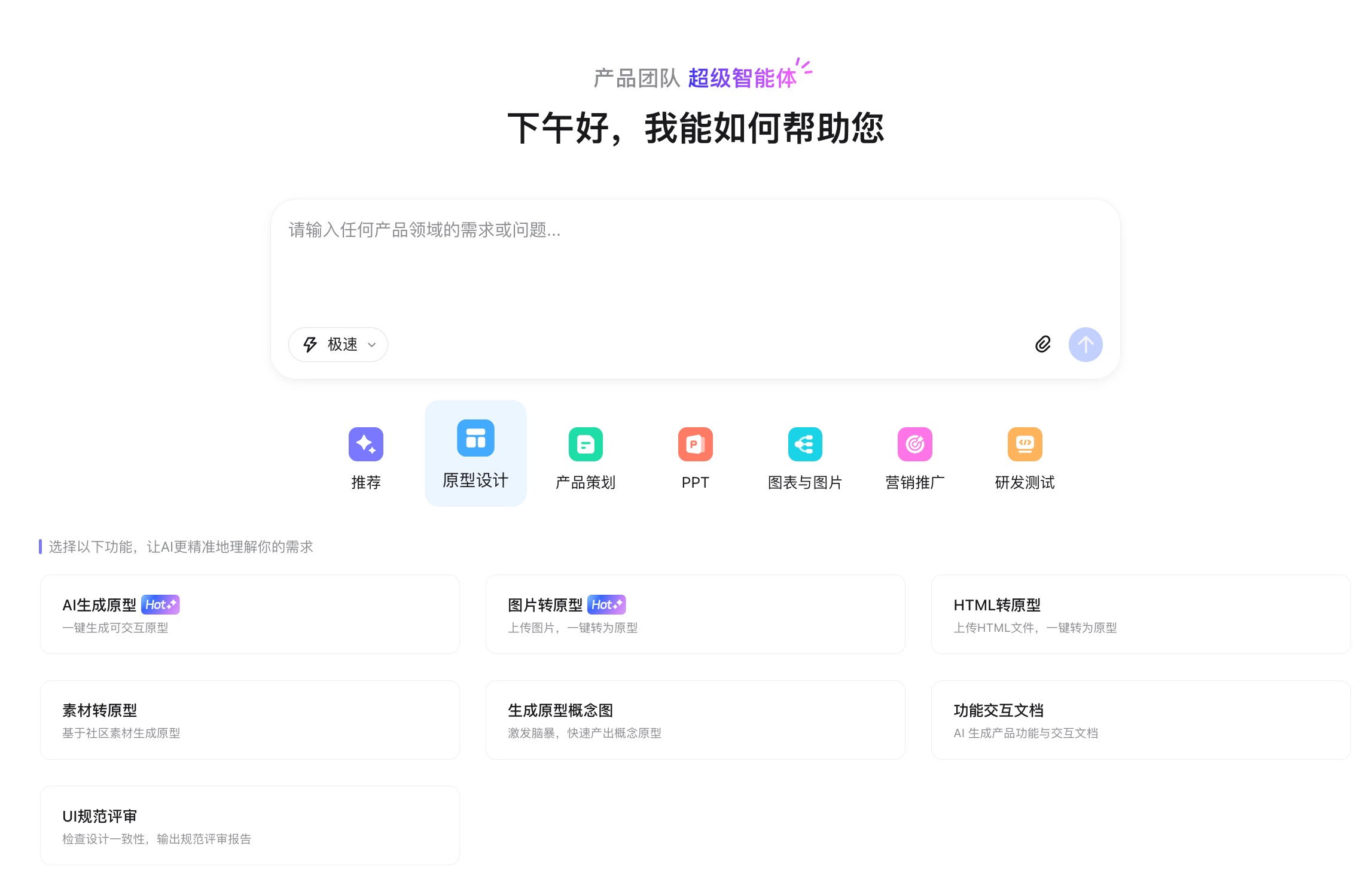
Task: Click the paperclip attachment icon
Action: (x=1042, y=345)
